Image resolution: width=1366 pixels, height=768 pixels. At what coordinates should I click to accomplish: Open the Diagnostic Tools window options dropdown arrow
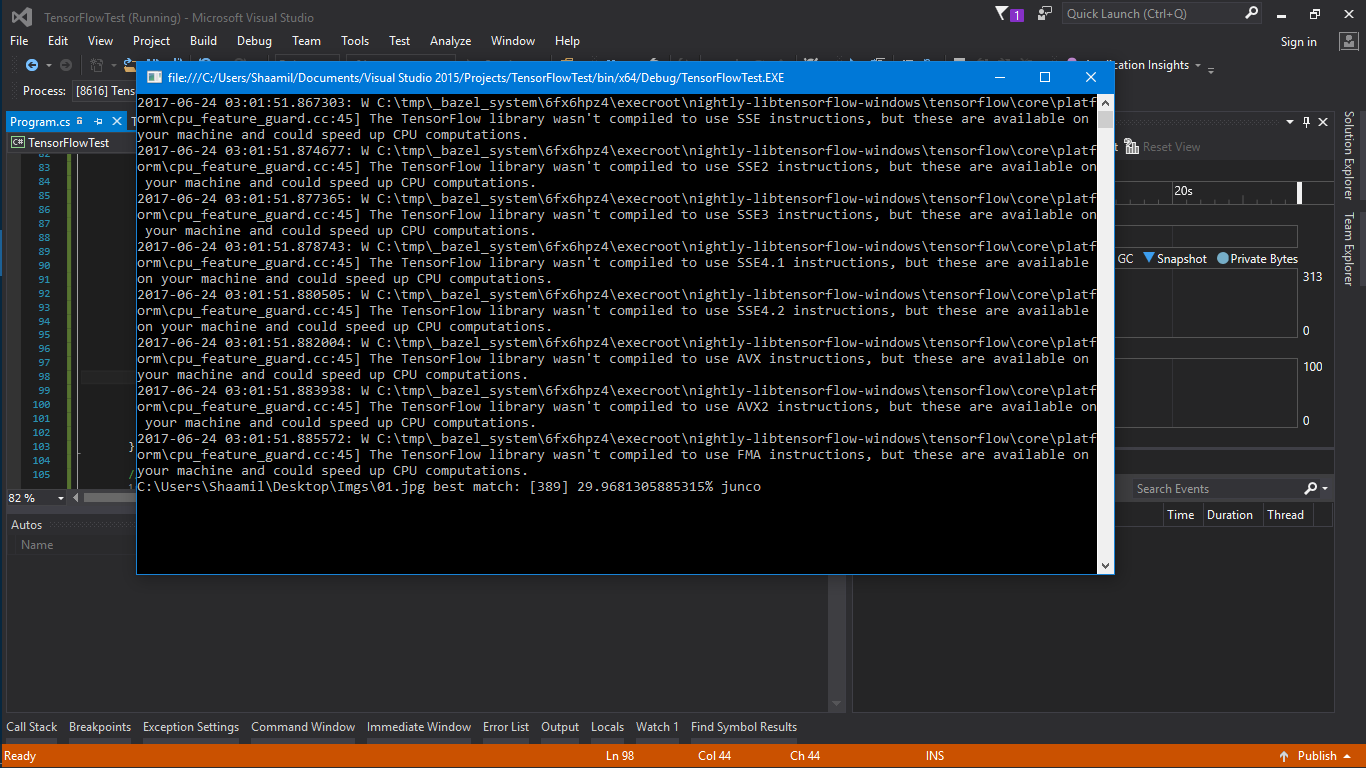pos(1289,122)
